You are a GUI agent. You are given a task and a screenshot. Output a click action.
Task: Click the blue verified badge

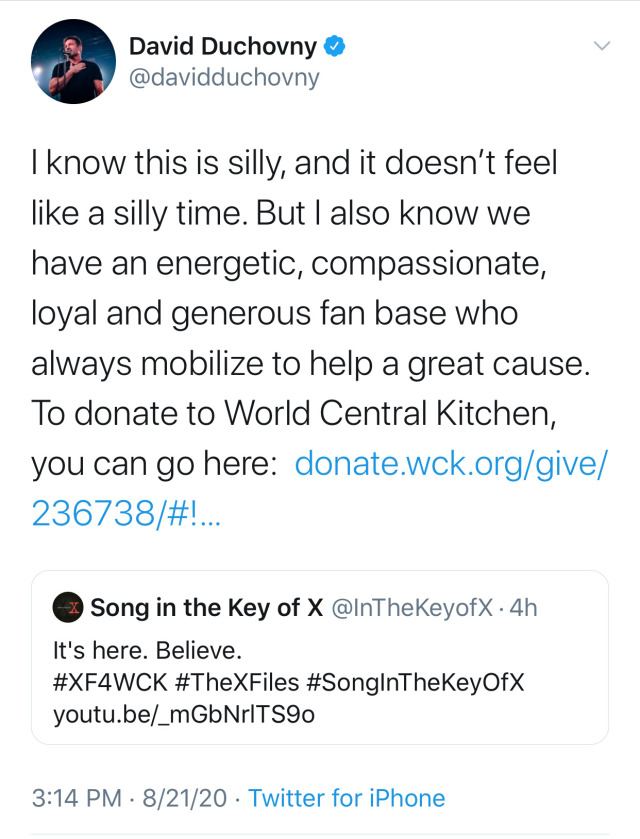338,46
